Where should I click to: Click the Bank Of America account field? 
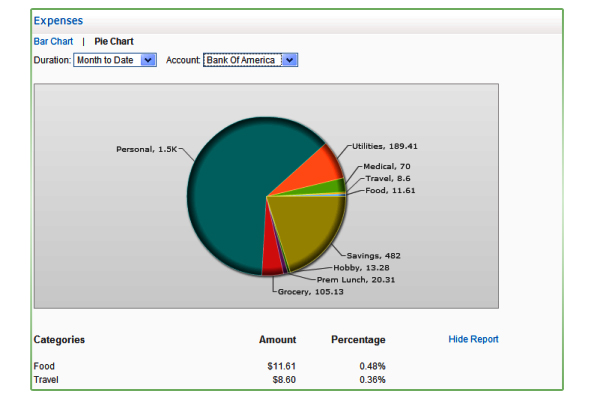250,60
